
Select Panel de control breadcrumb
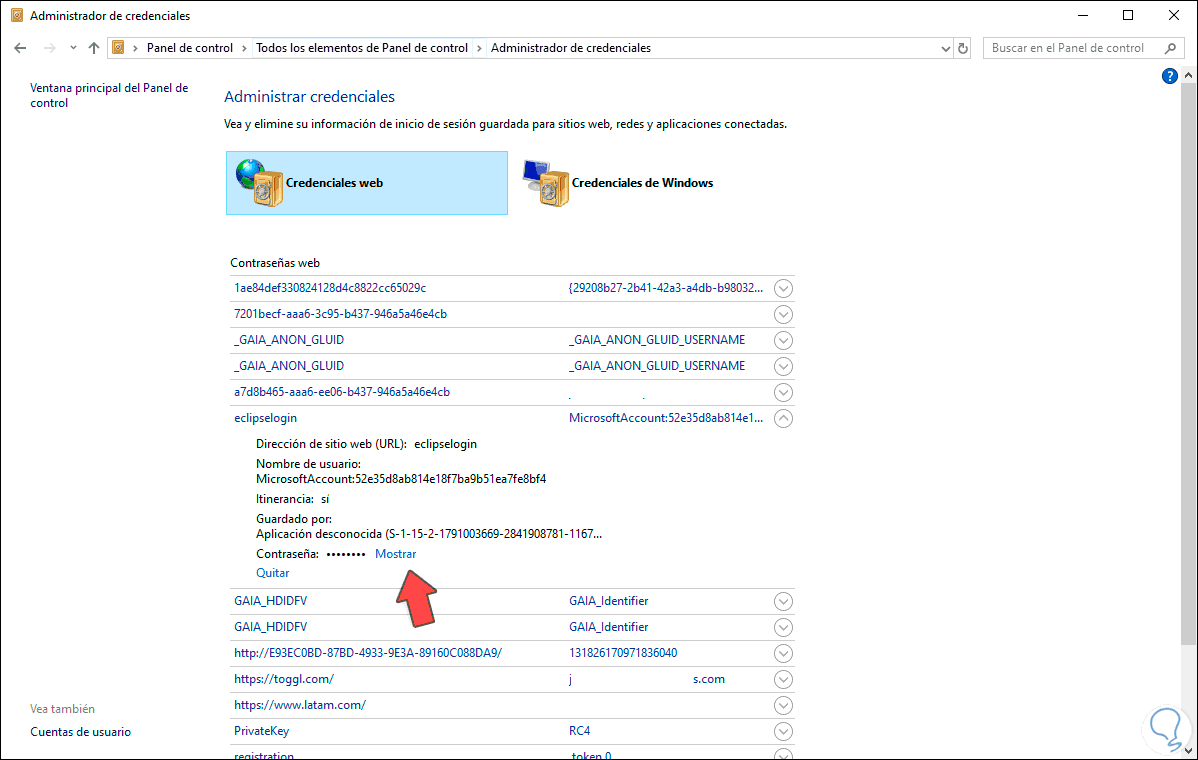point(190,48)
